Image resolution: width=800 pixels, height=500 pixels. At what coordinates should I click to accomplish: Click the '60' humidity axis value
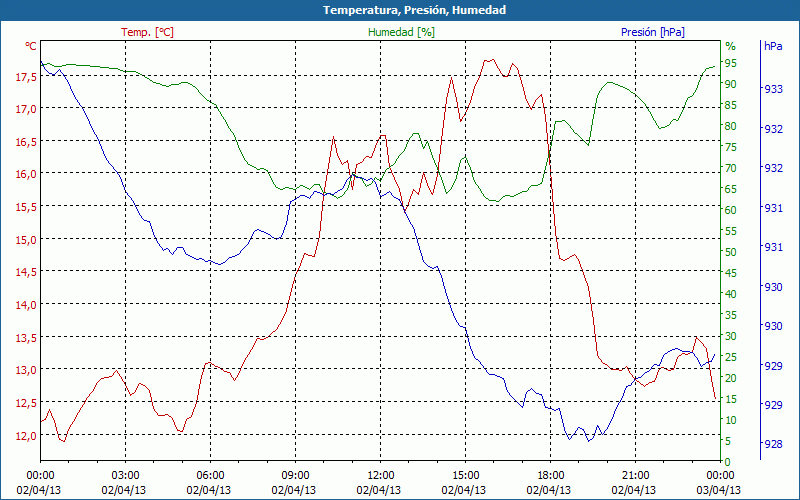point(730,210)
